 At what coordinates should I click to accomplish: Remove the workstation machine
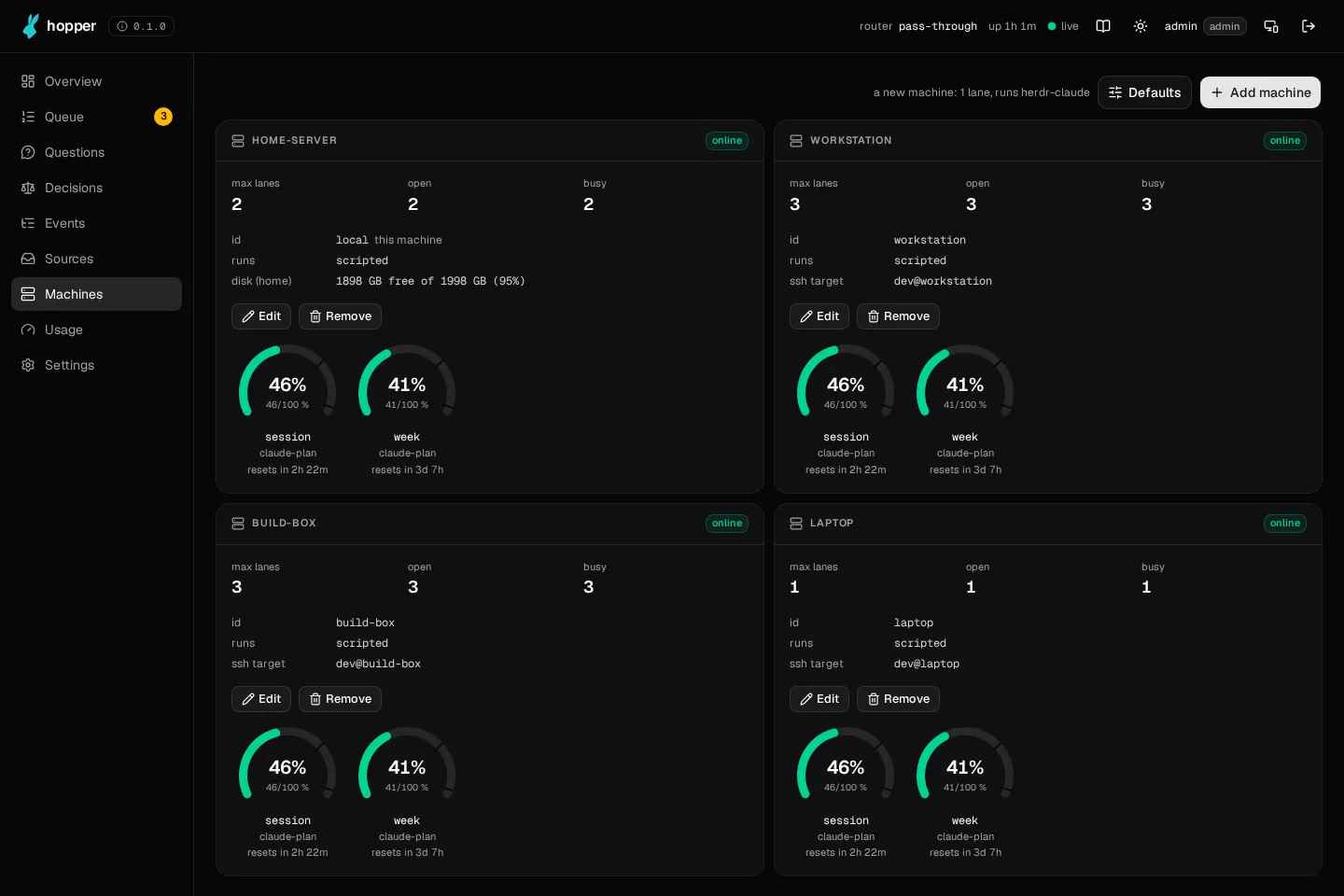[898, 316]
